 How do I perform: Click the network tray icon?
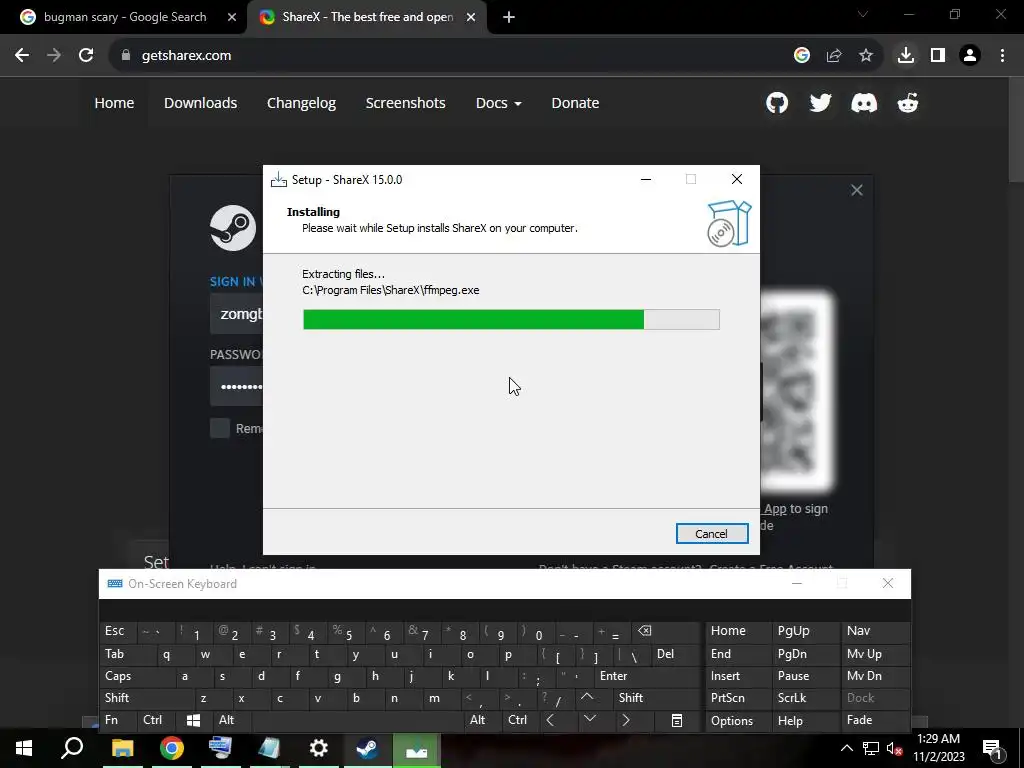coord(871,748)
